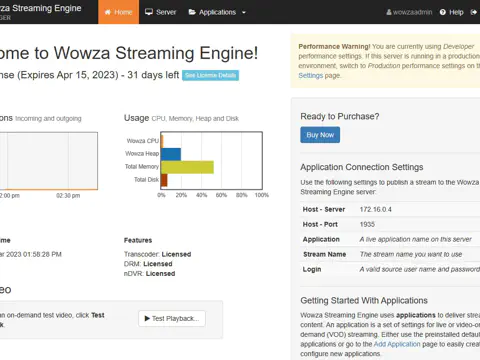The image size is (480, 360).
Task: Open the Home tab
Action: tap(118, 12)
